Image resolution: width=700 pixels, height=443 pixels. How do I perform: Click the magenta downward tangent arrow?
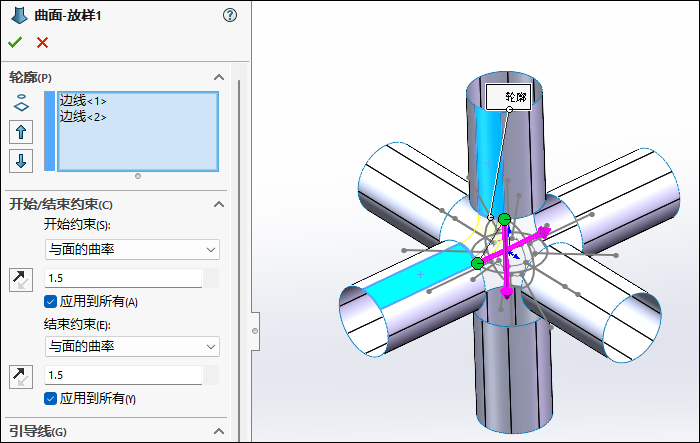507,293
